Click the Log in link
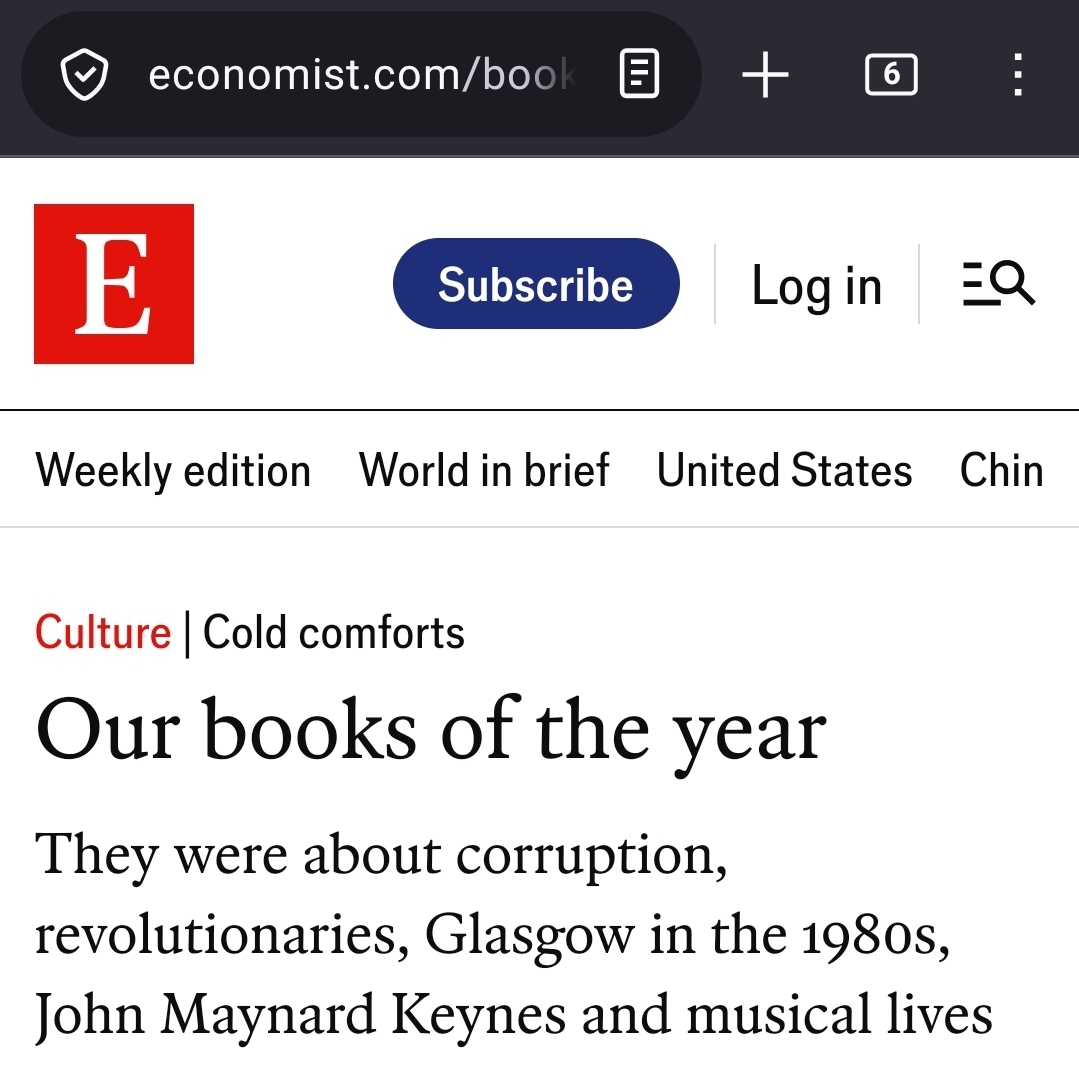This screenshot has height=1089, width=1079. tap(816, 286)
